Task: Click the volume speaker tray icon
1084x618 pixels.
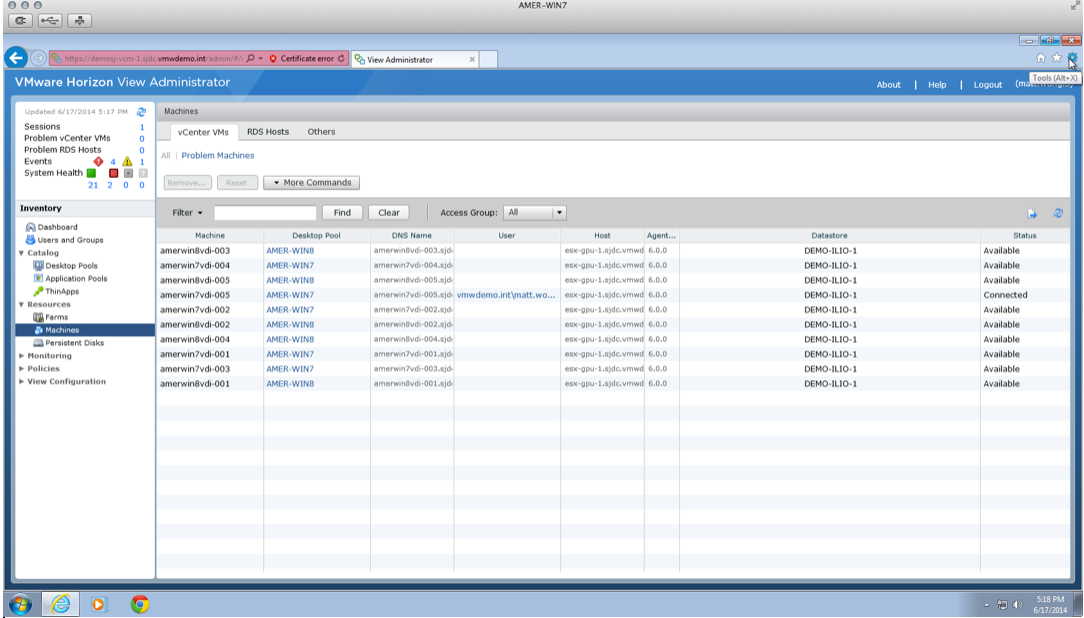Action: [1018, 605]
